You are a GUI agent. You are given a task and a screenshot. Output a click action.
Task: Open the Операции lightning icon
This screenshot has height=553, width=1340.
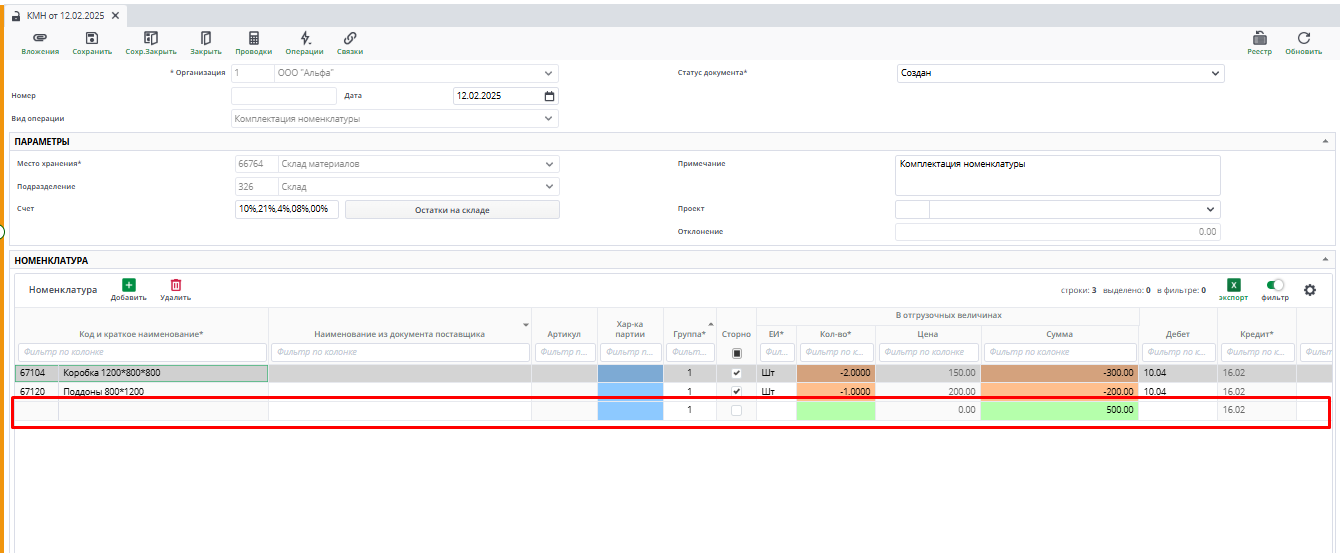click(x=304, y=38)
